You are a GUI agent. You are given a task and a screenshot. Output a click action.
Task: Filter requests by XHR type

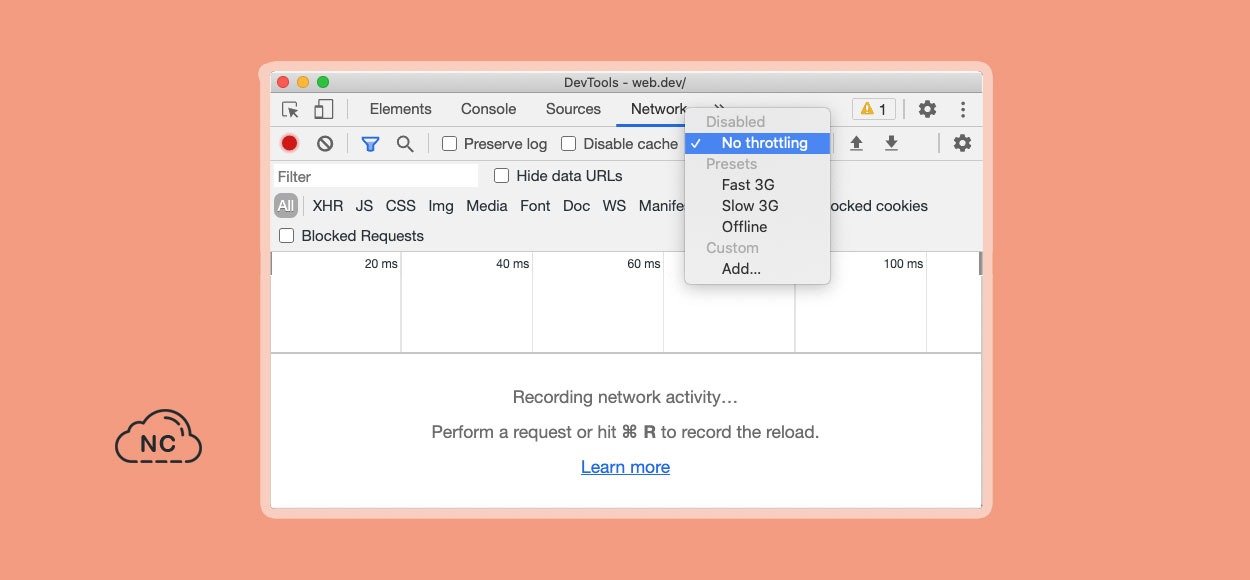click(x=327, y=206)
